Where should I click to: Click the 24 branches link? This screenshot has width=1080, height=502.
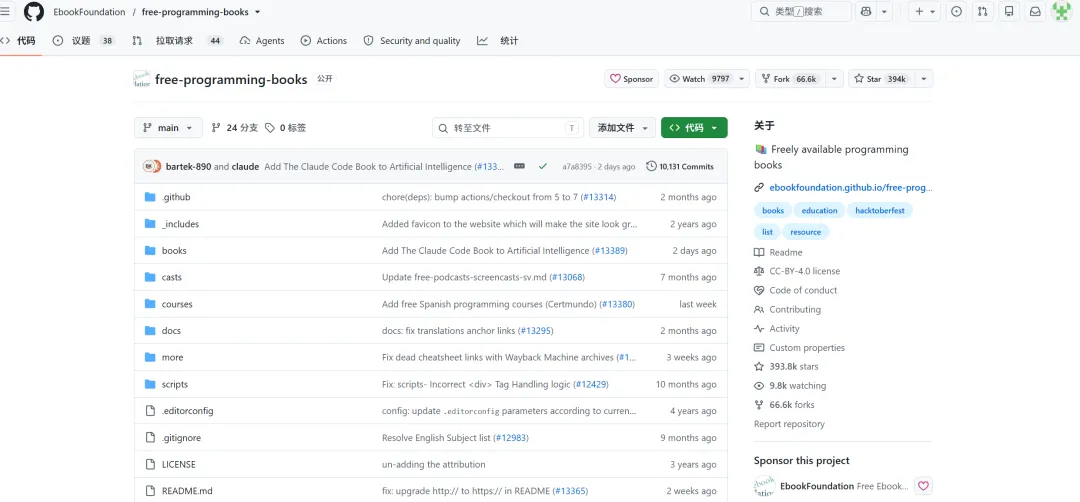pos(234,128)
